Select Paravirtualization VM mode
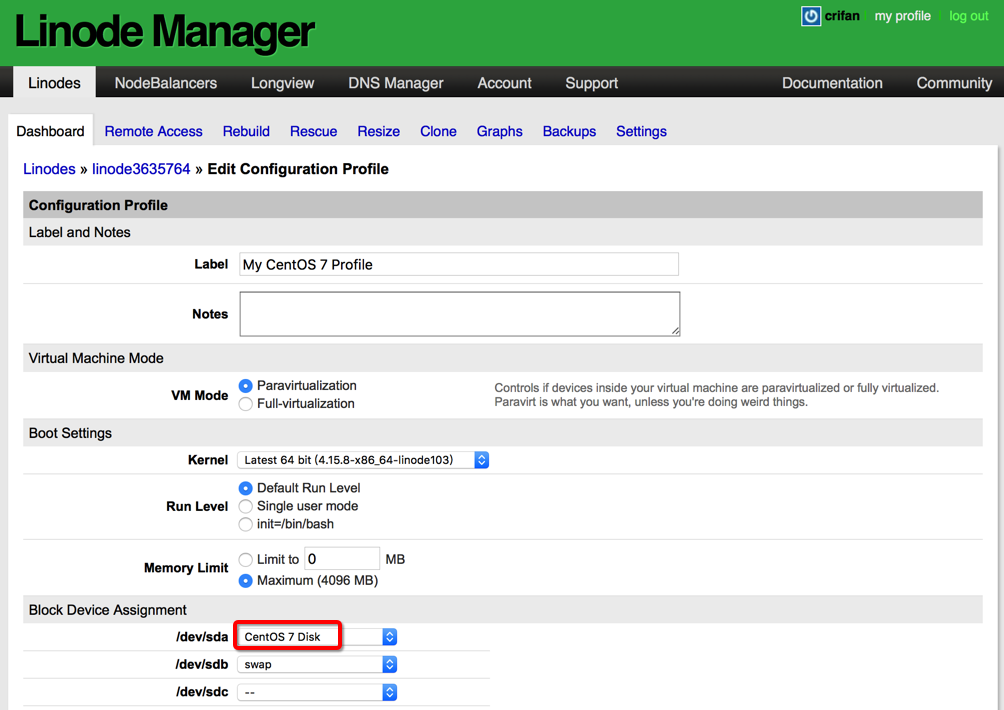Viewport: 1004px width, 710px height. point(245,386)
